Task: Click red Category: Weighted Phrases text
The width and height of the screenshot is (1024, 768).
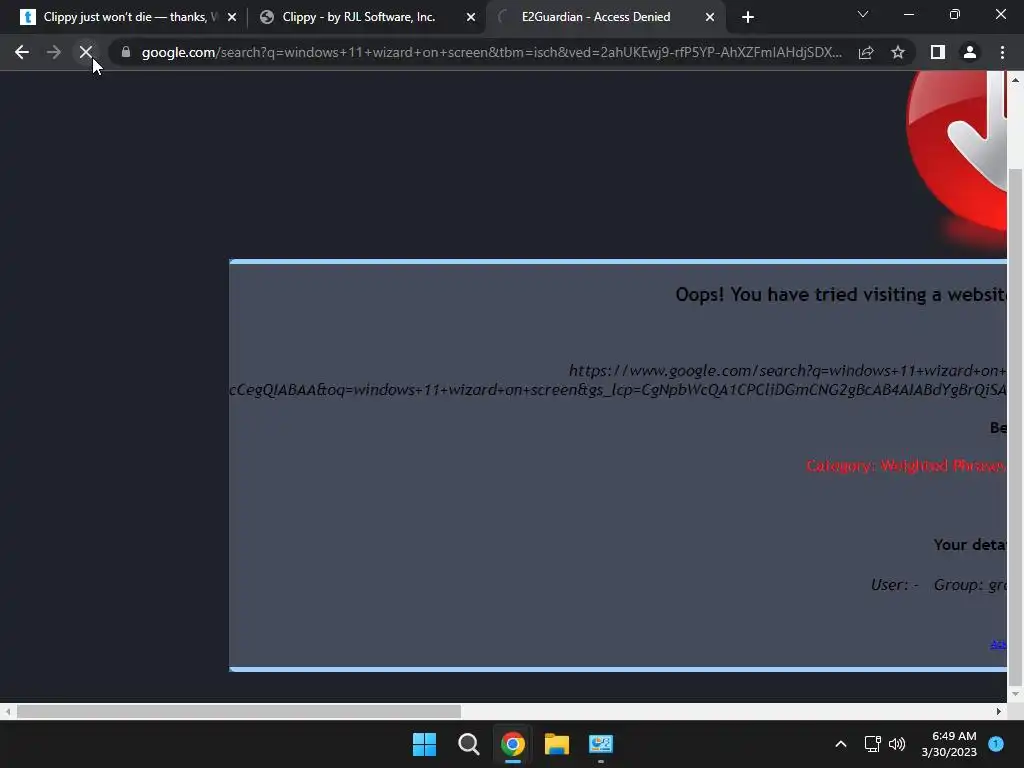Action: click(906, 466)
